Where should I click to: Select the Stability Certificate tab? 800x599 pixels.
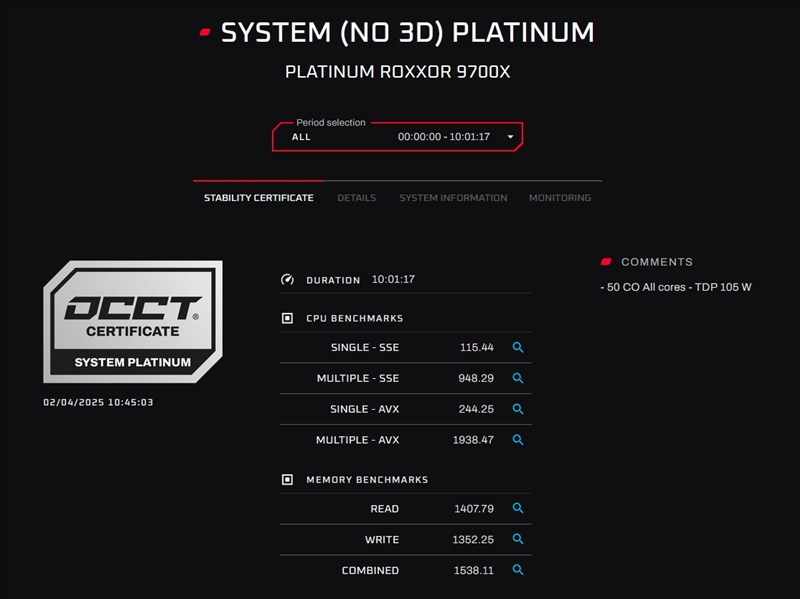259,197
